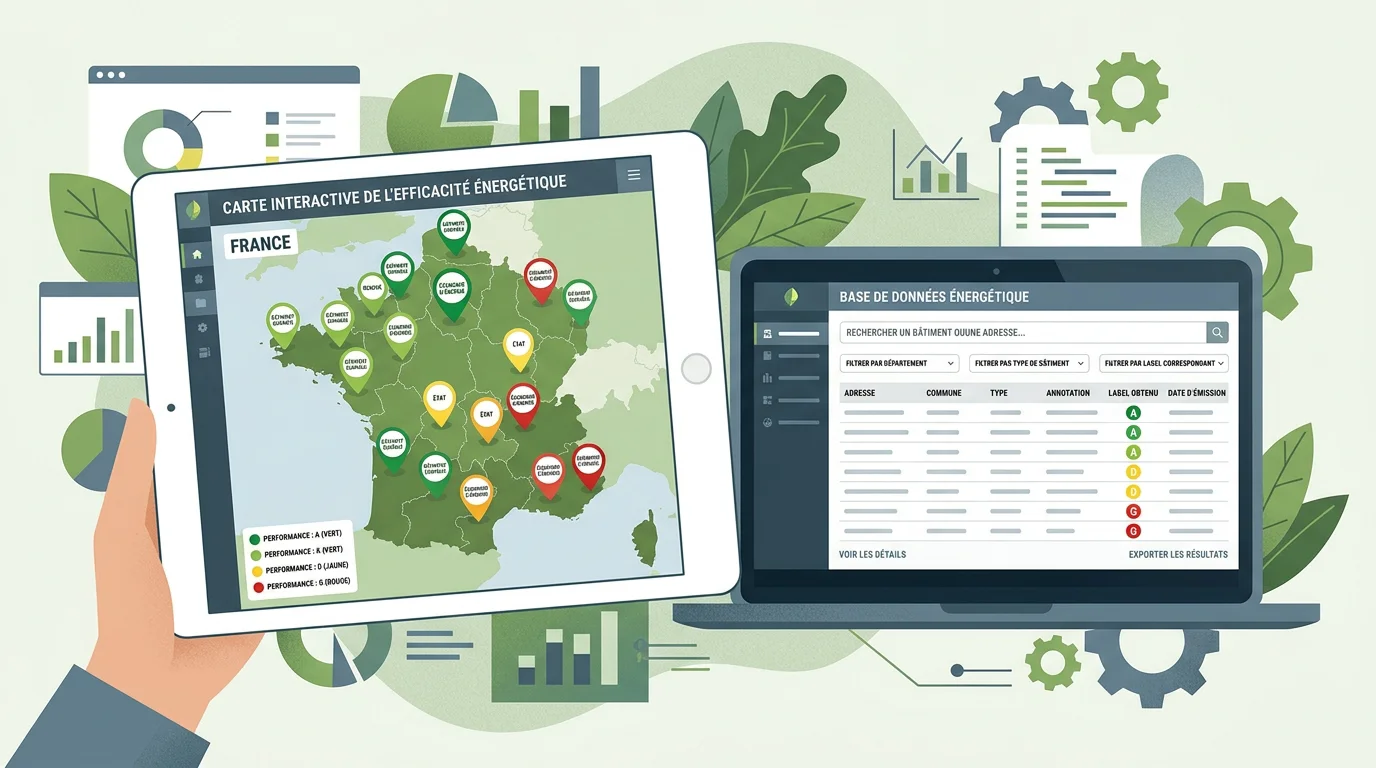Click the magnifier search button
The width and height of the screenshot is (1376, 768).
point(1217,333)
